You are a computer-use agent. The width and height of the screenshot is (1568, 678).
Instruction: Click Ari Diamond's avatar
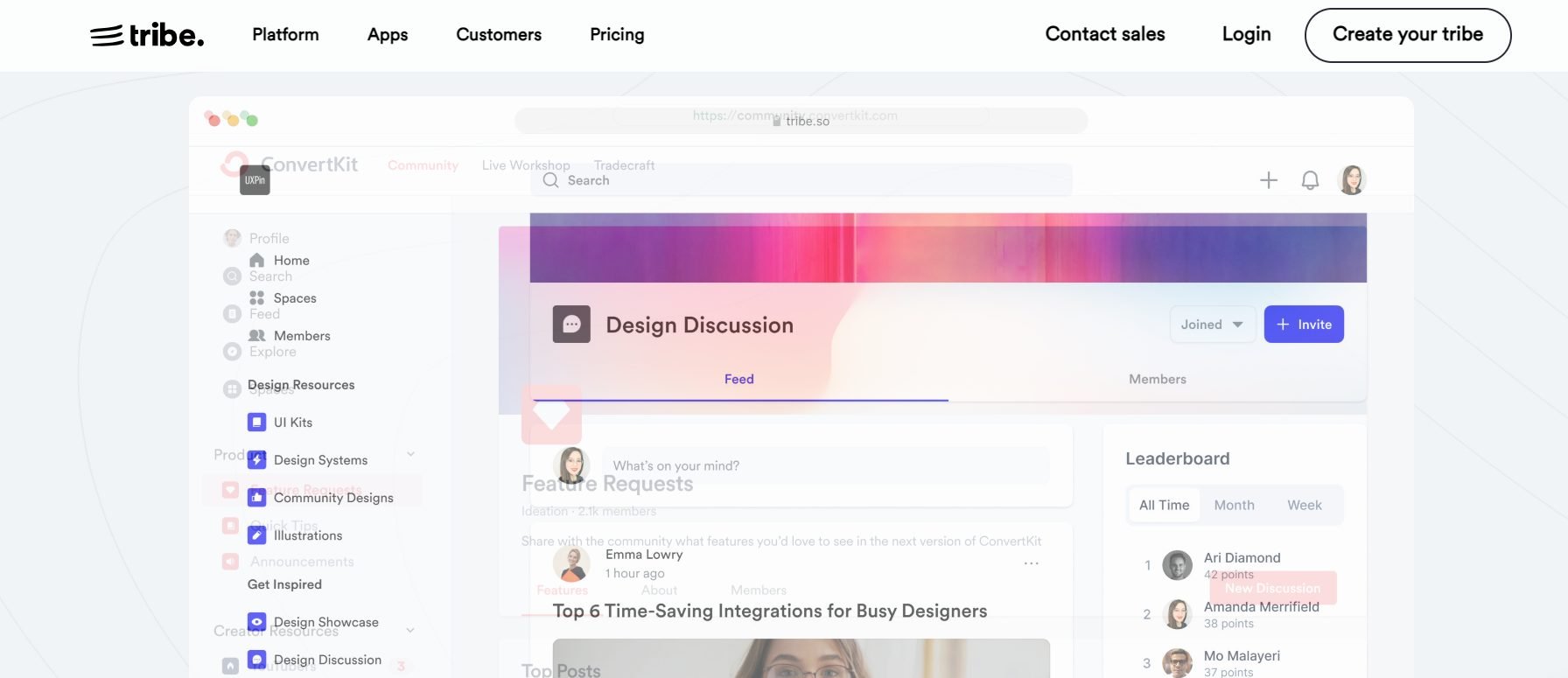(x=1178, y=565)
